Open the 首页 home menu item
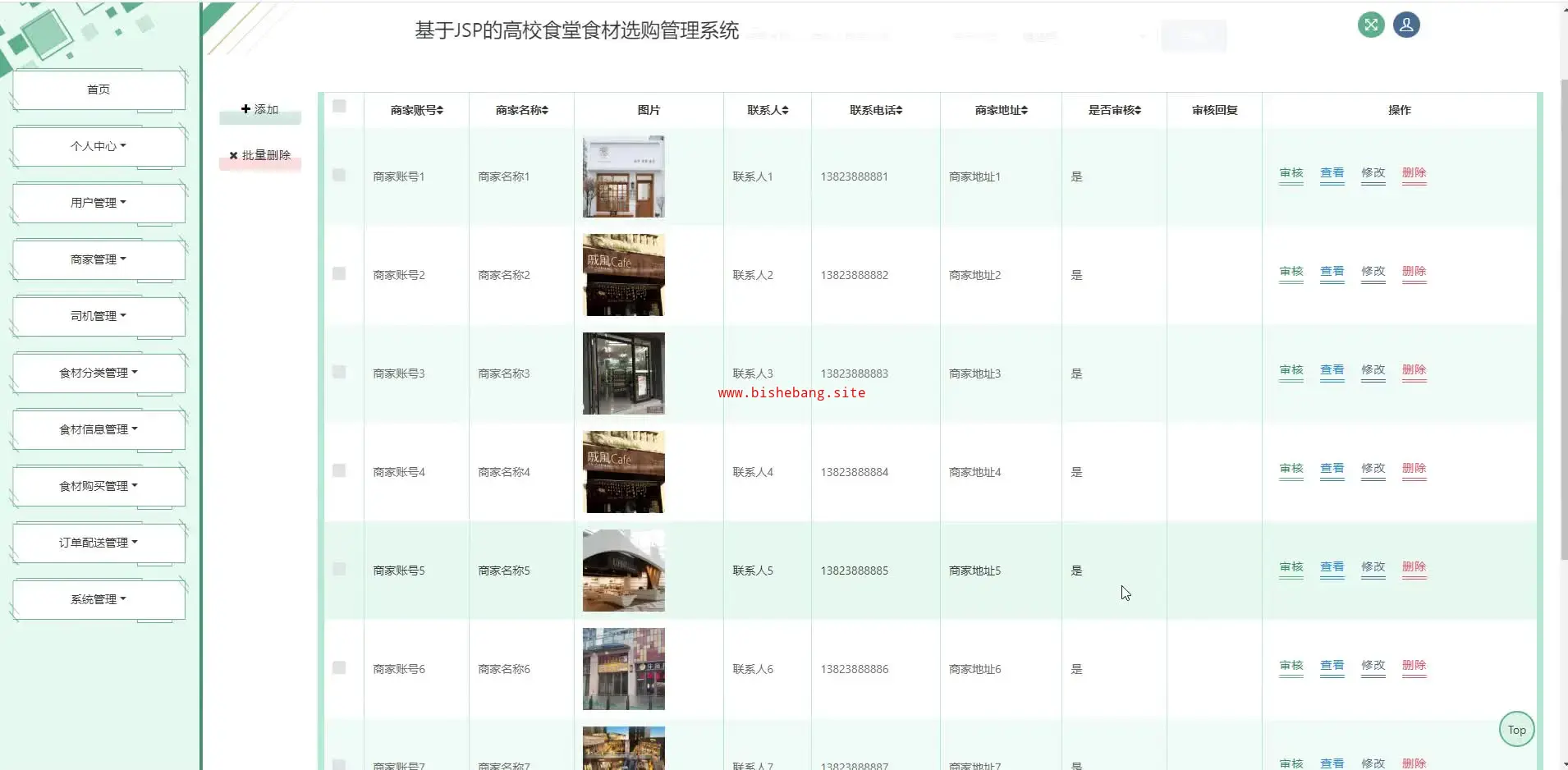1568x770 pixels. click(99, 89)
